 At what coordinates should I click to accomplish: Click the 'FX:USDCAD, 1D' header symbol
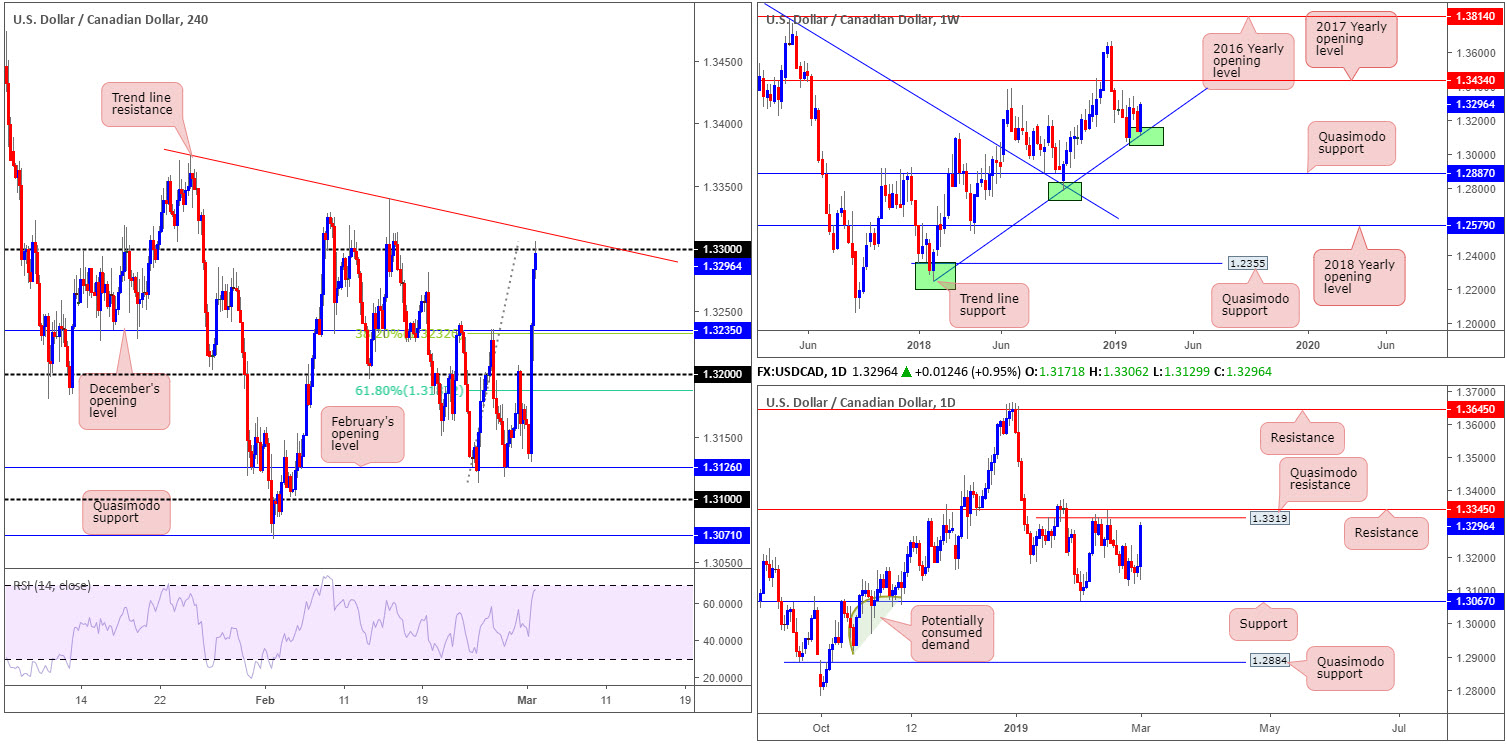coord(800,371)
